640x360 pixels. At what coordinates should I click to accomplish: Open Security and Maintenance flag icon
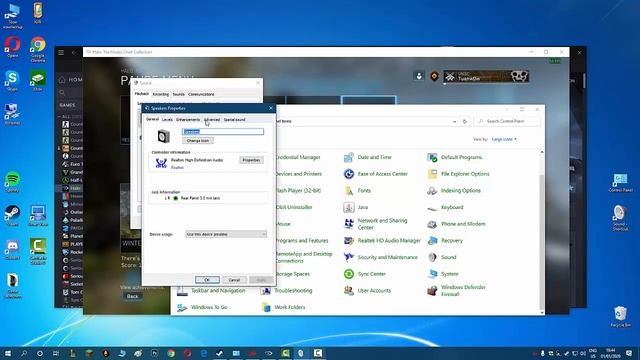coord(349,257)
